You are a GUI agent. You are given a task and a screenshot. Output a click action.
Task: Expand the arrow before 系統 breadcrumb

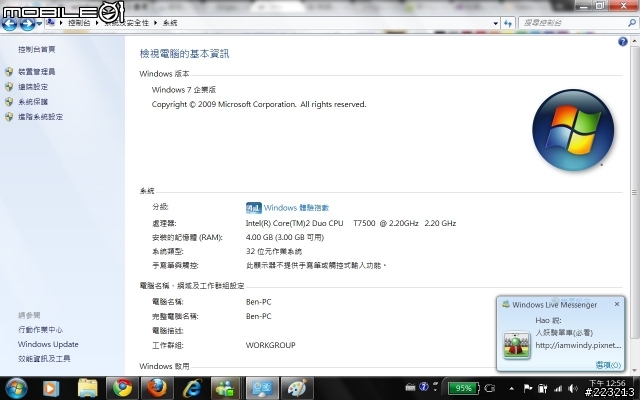(156, 23)
